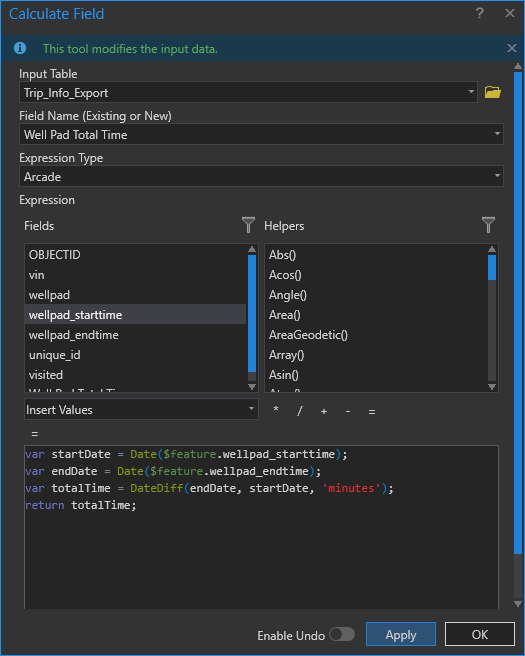The height and width of the screenshot is (656, 525).
Task: Click the Apply button
Action: click(401, 634)
